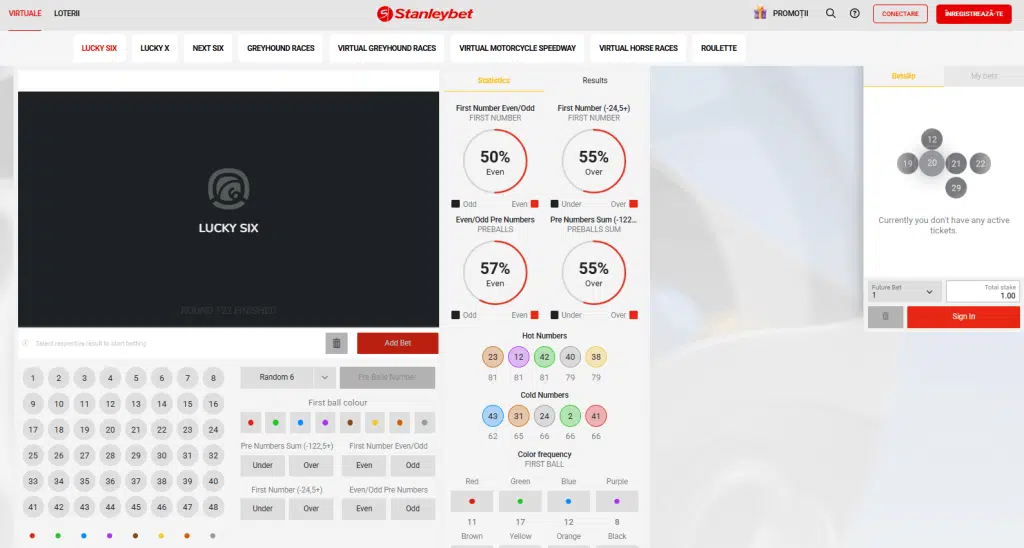The height and width of the screenshot is (548, 1024).
Task: Click the Promoții gift icon
Action: [760, 13]
